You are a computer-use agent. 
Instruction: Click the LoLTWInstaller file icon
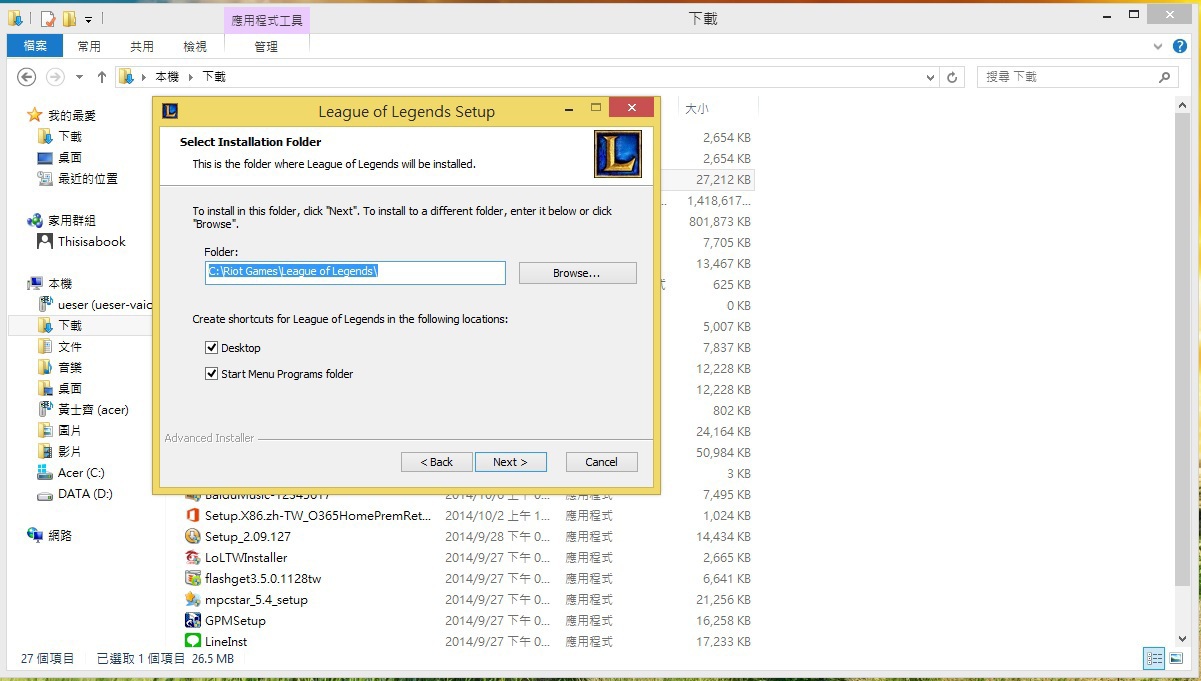193,558
